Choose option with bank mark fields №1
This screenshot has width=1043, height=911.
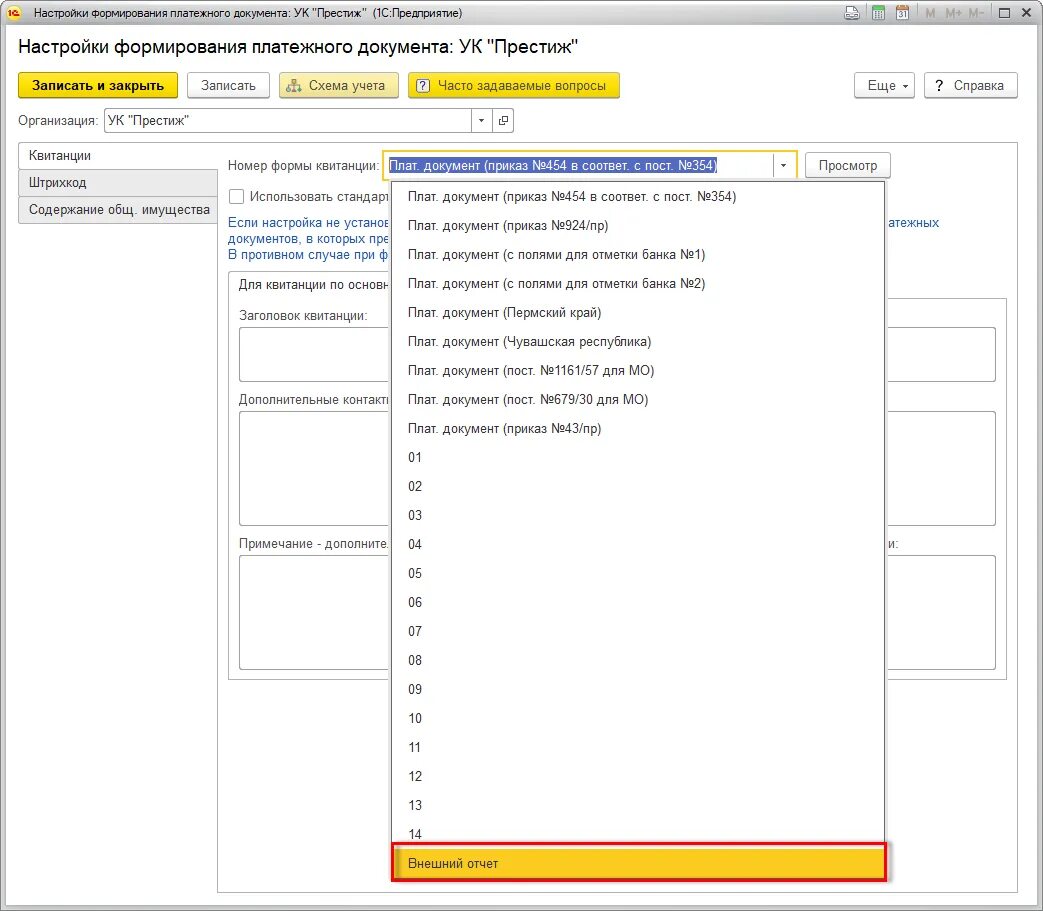pyautogui.click(x=639, y=255)
